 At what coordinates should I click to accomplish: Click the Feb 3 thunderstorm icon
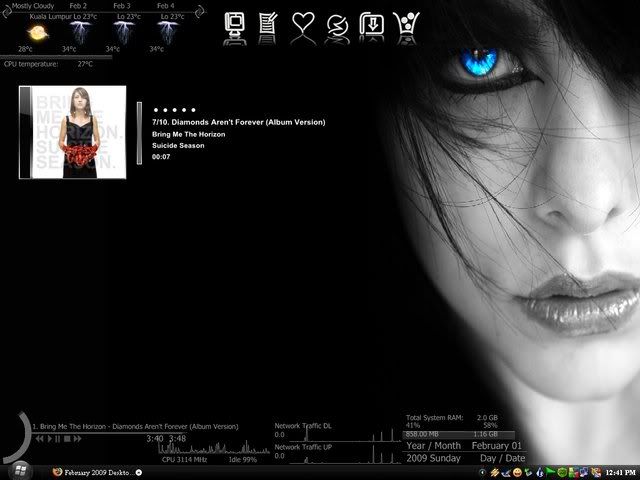pyautogui.click(x=124, y=32)
